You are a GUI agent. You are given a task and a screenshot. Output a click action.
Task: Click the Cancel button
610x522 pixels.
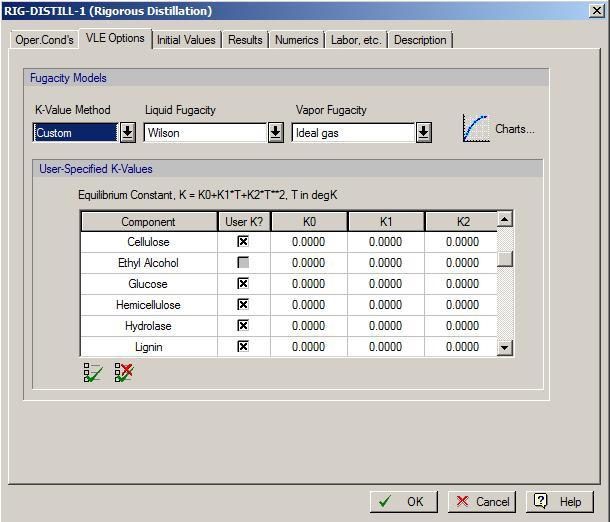[483, 502]
